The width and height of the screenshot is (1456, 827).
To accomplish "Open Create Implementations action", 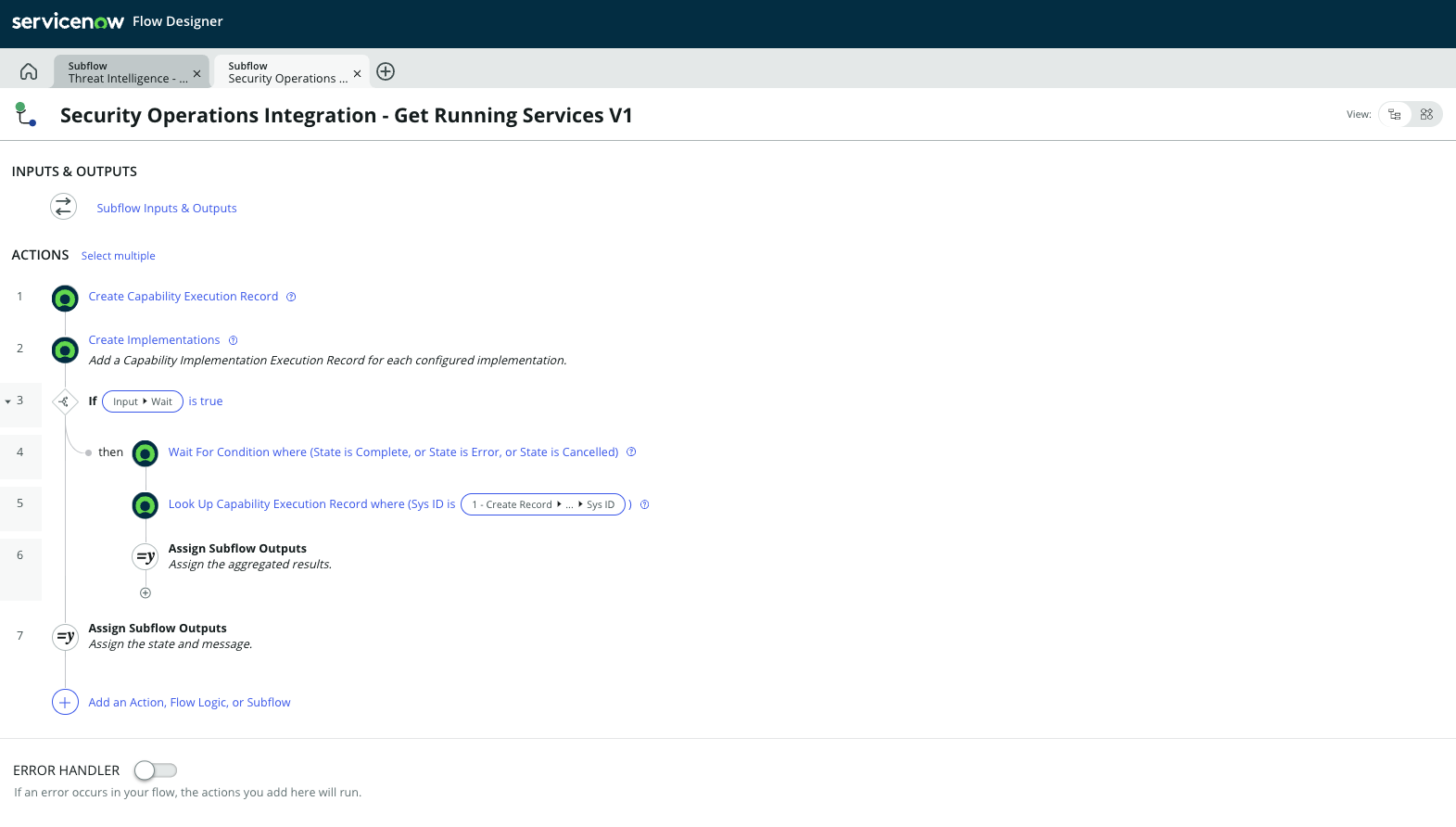I will coord(154,340).
